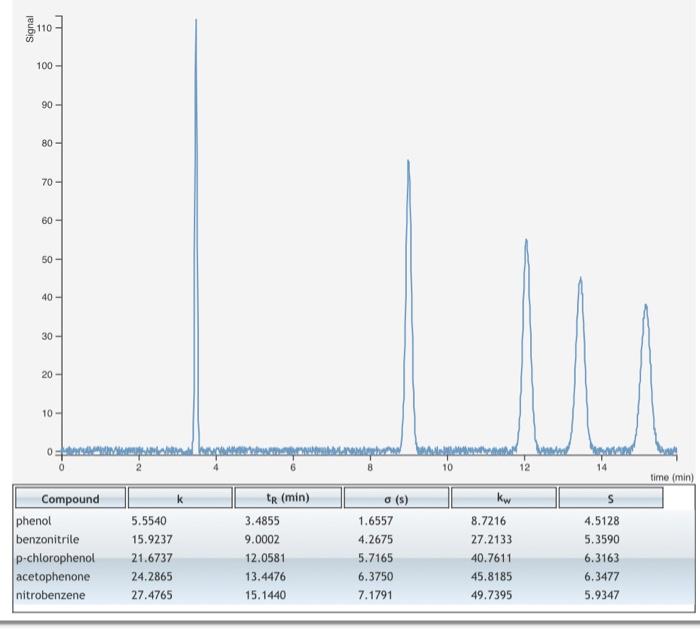The width and height of the screenshot is (700, 629).
Task: Click sigma value 1.6557
Action: tap(375, 521)
